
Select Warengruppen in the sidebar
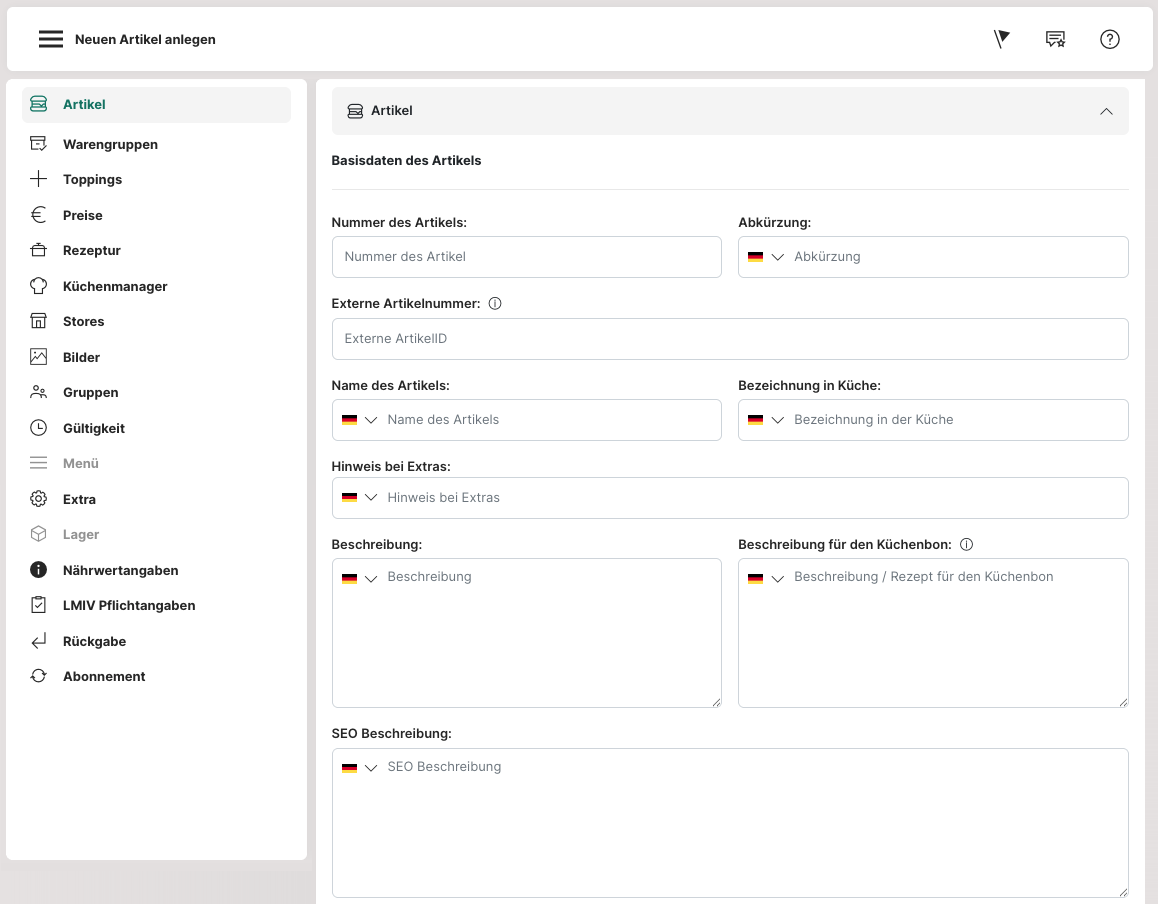pyautogui.click(x=110, y=144)
